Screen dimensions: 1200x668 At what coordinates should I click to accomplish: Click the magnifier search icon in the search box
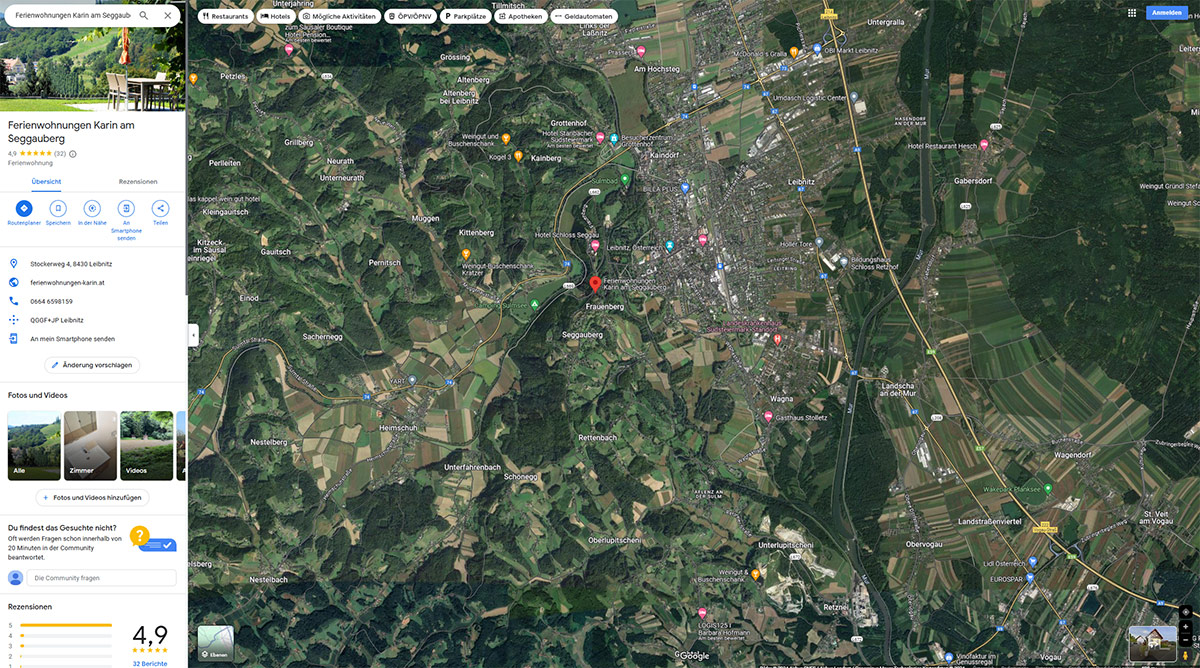coord(144,16)
